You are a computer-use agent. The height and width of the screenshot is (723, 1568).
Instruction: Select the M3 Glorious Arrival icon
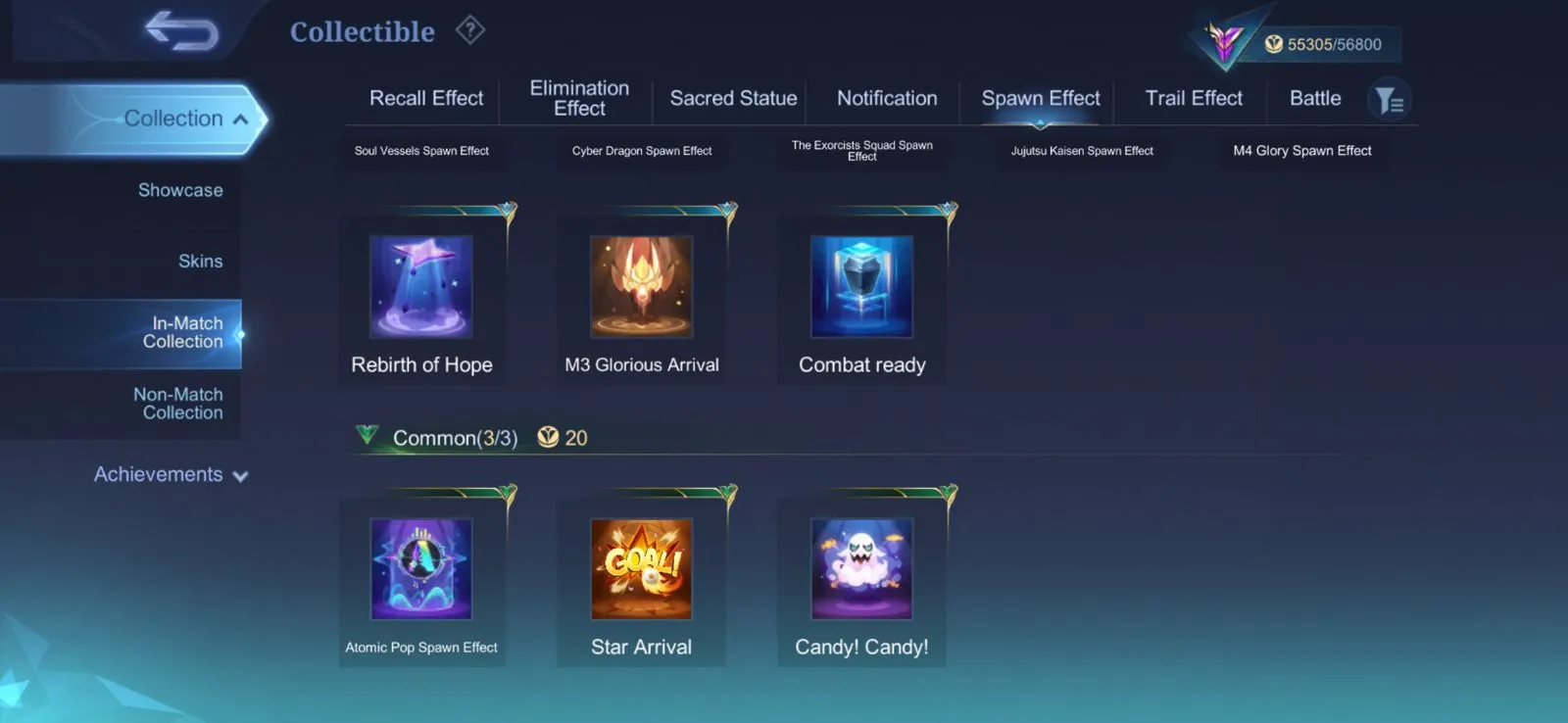click(642, 286)
